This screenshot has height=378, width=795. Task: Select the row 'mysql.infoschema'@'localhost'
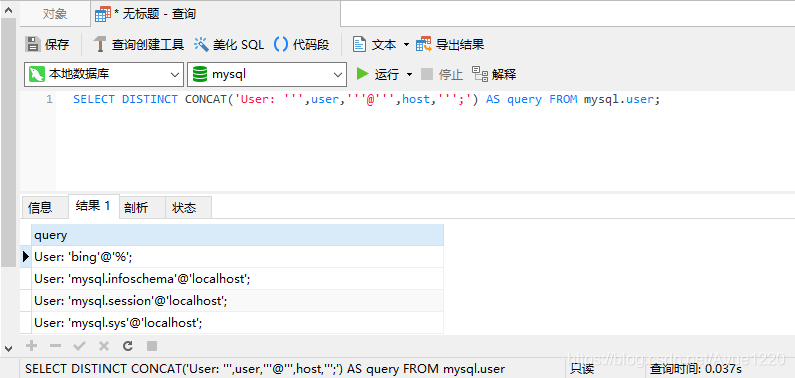pos(237,279)
